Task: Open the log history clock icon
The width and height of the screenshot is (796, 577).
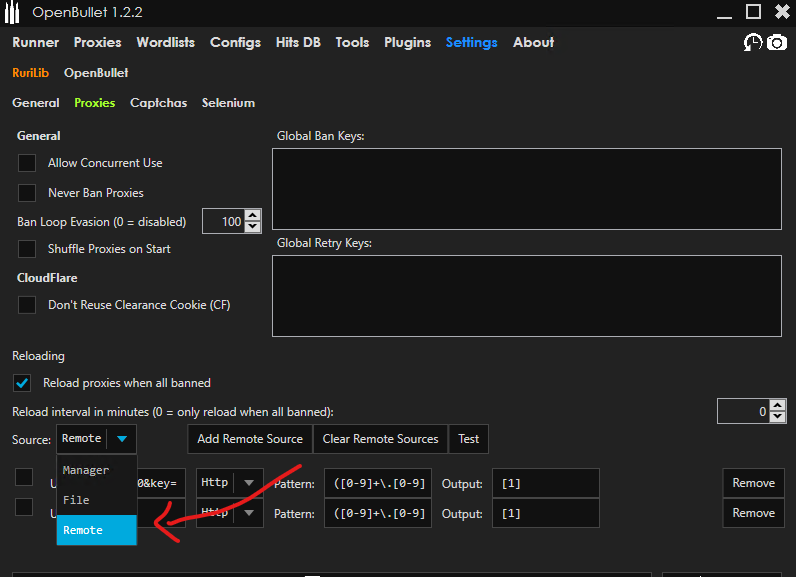Action: (x=752, y=43)
